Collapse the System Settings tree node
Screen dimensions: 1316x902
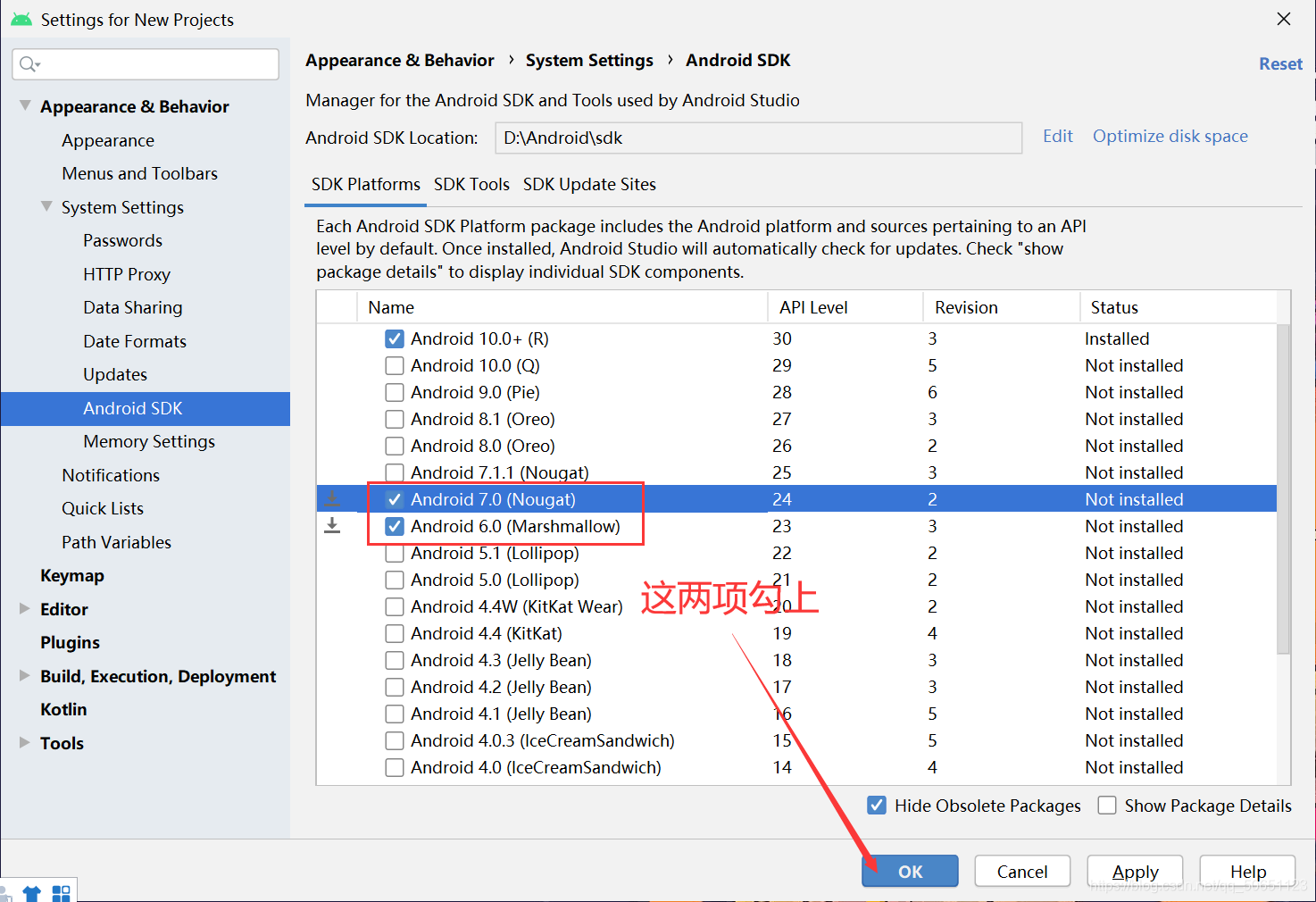coord(46,206)
